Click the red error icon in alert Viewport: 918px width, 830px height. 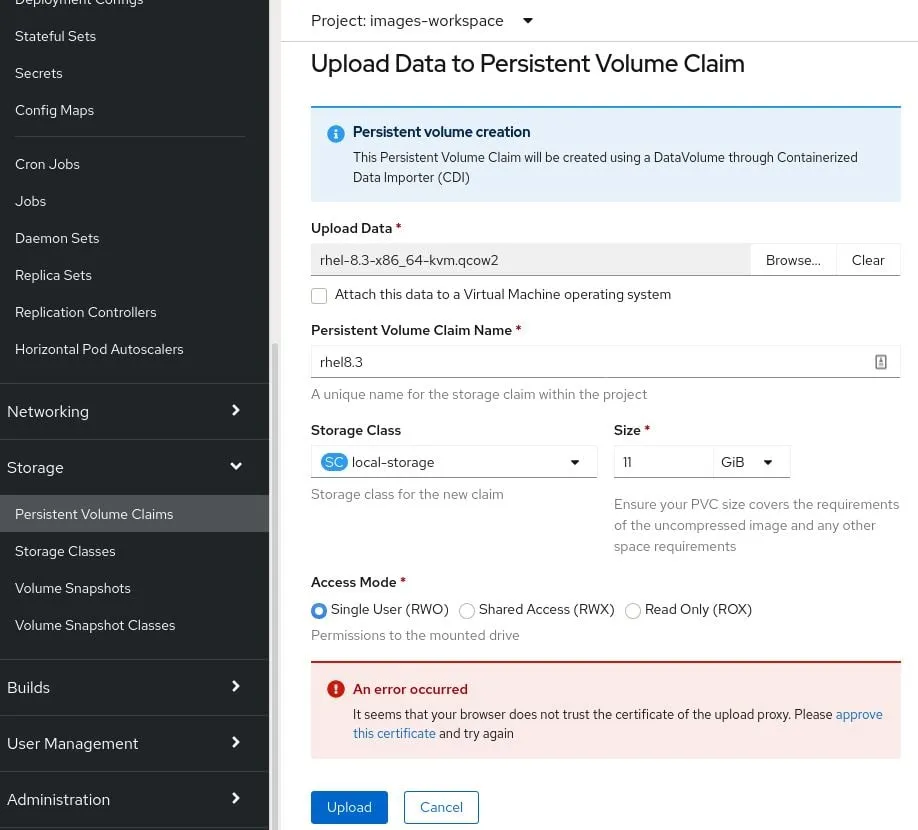336,690
